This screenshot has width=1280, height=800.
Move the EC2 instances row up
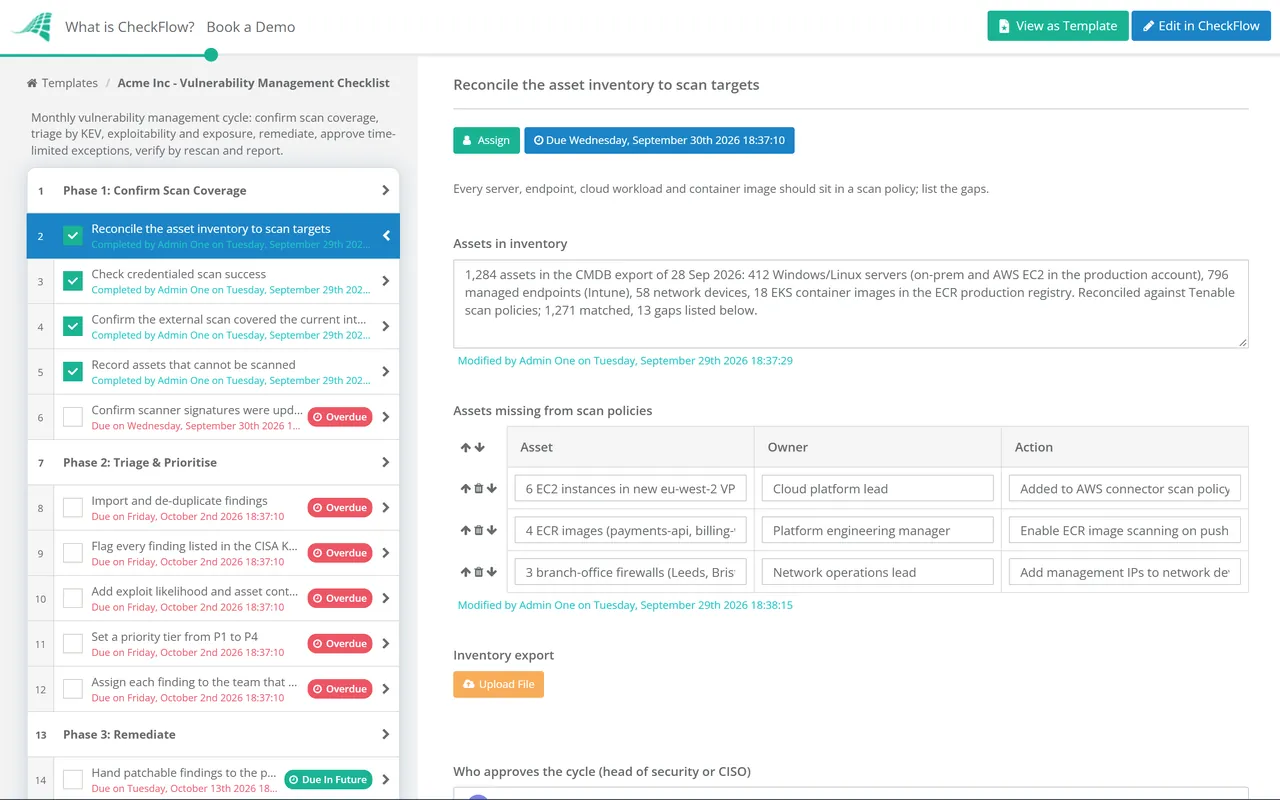click(x=465, y=489)
